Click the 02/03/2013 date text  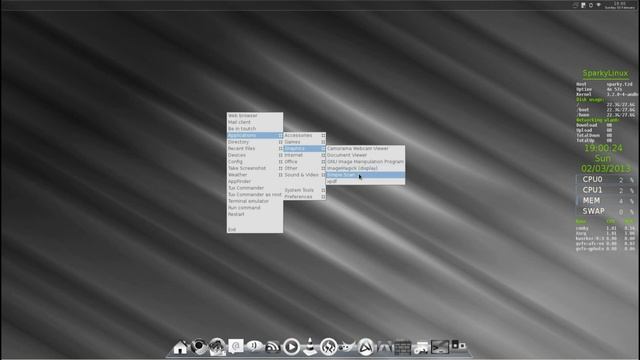click(x=606, y=168)
